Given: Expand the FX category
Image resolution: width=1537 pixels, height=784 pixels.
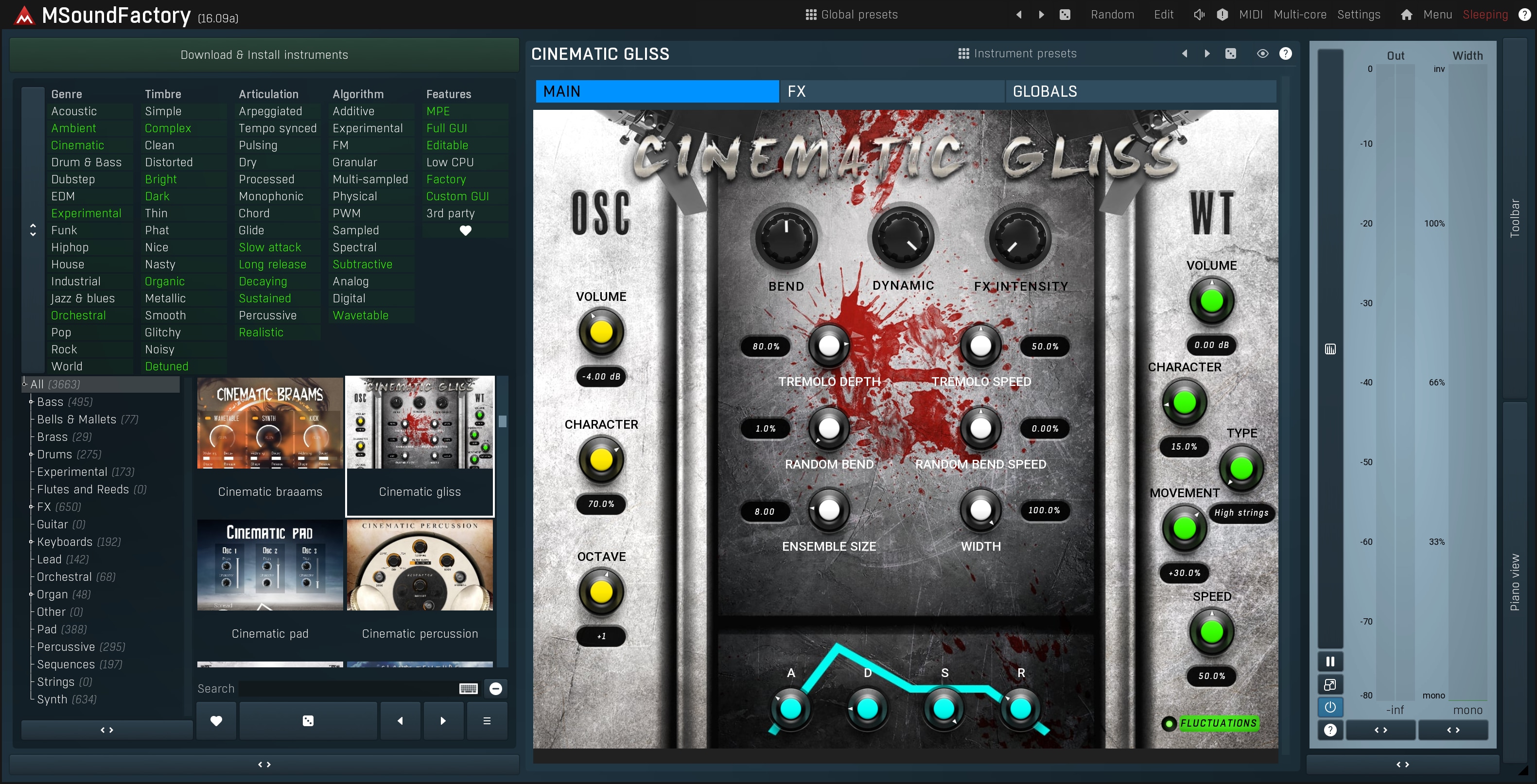Looking at the screenshot, I should [31, 507].
